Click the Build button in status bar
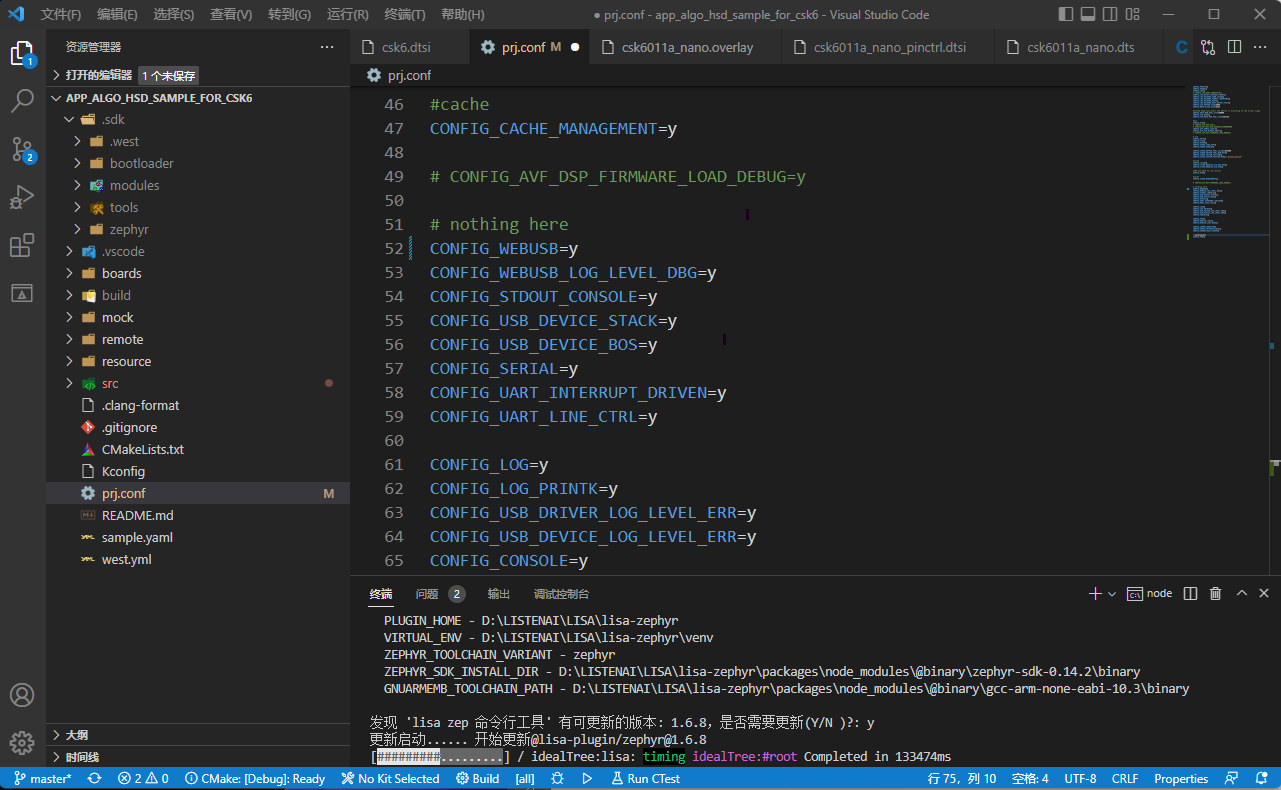Viewport: 1281px width, 790px height. pyautogui.click(x=478, y=779)
